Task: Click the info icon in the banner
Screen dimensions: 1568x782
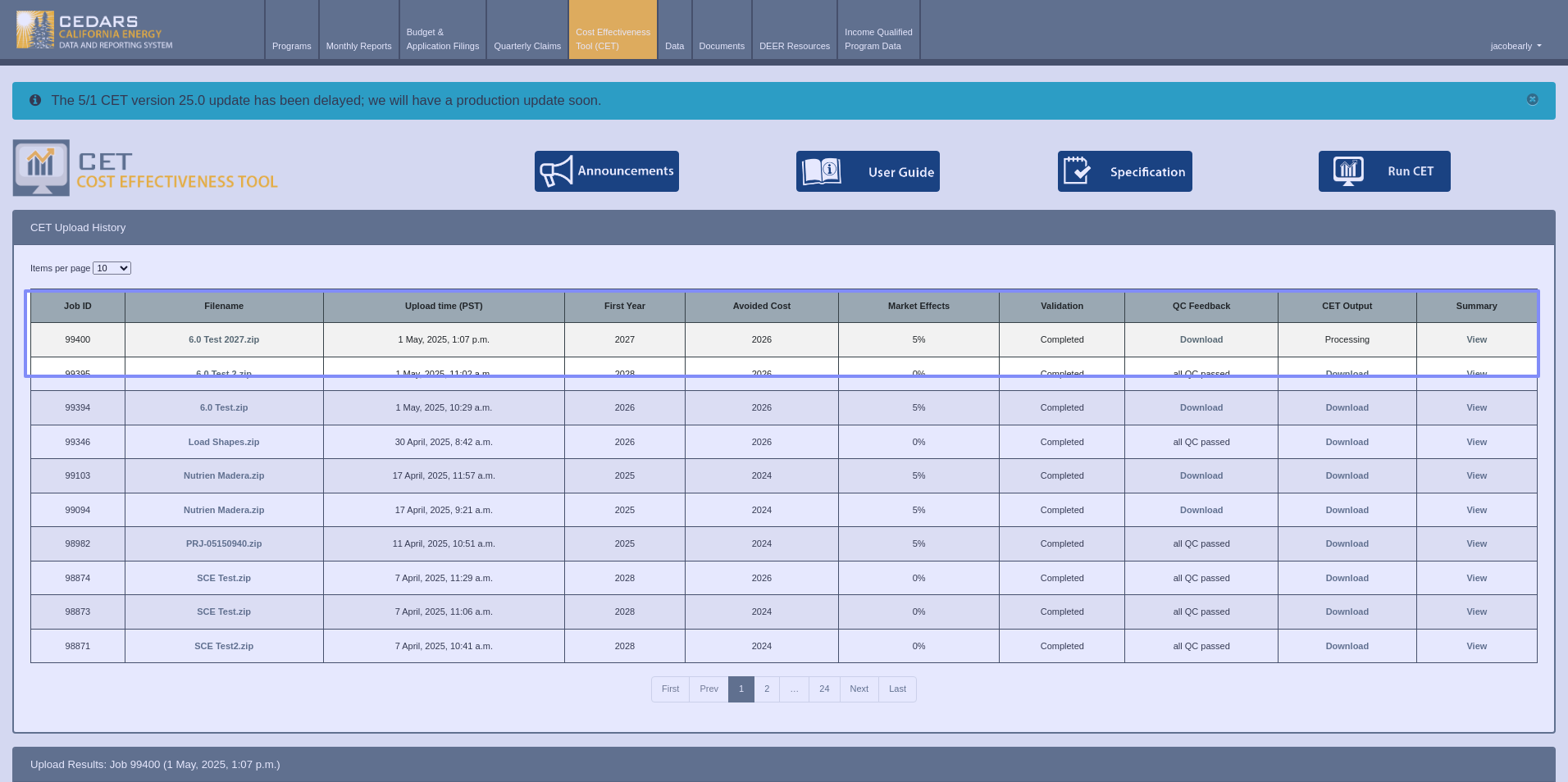Action: point(35,100)
